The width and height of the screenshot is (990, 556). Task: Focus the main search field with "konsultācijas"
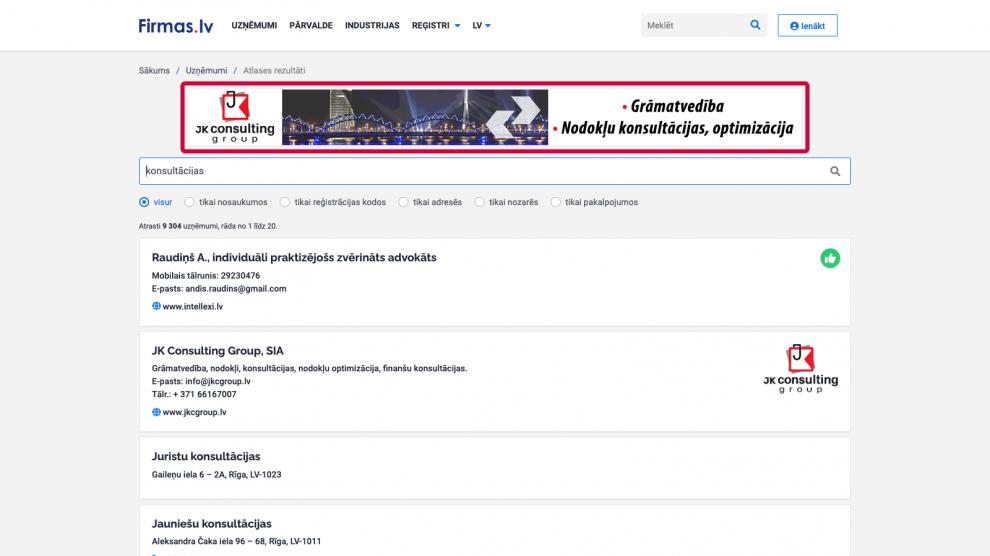click(x=480, y=171)
